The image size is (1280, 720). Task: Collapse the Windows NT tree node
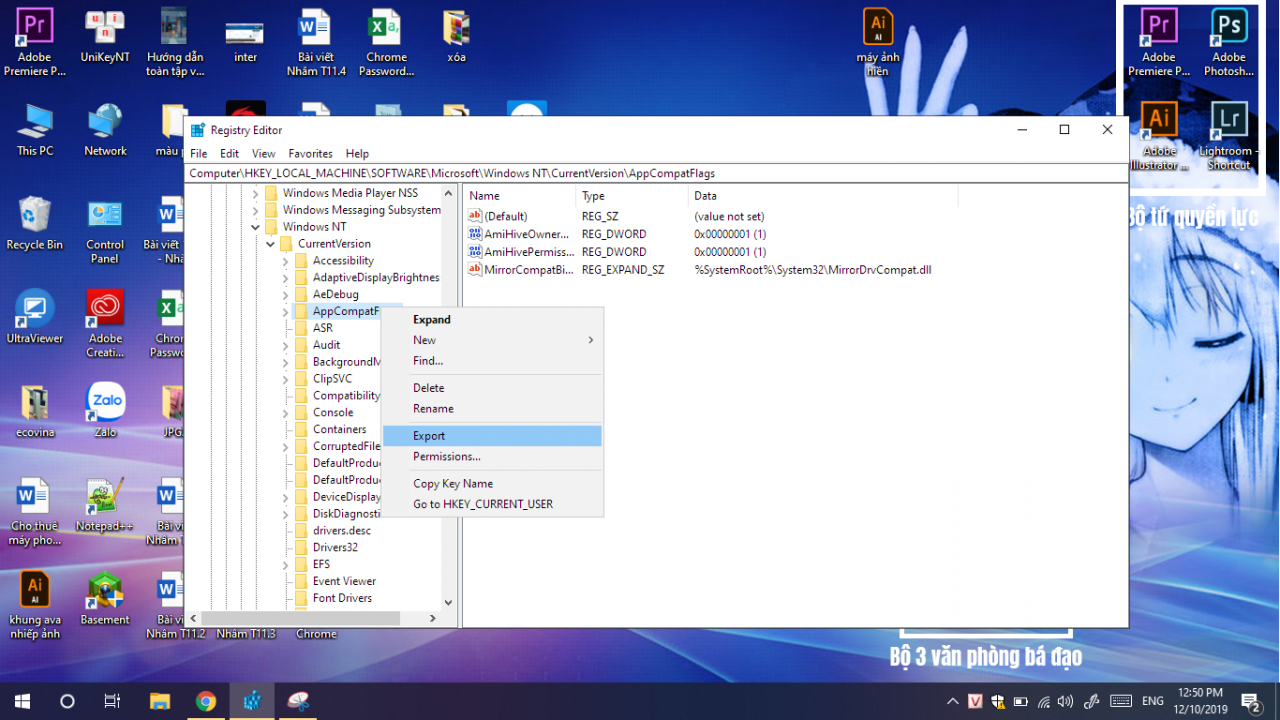pyautogui.click(x=256, y=227)
